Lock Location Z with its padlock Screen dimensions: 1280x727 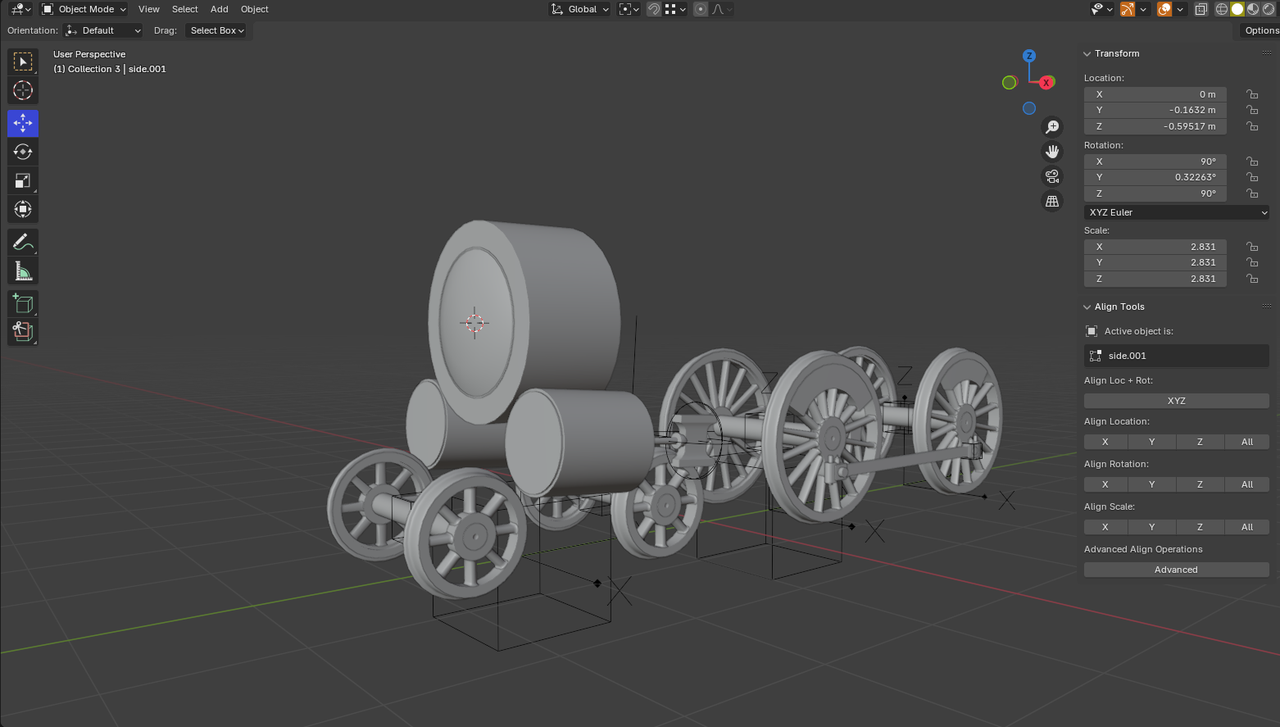[1251, 126]
